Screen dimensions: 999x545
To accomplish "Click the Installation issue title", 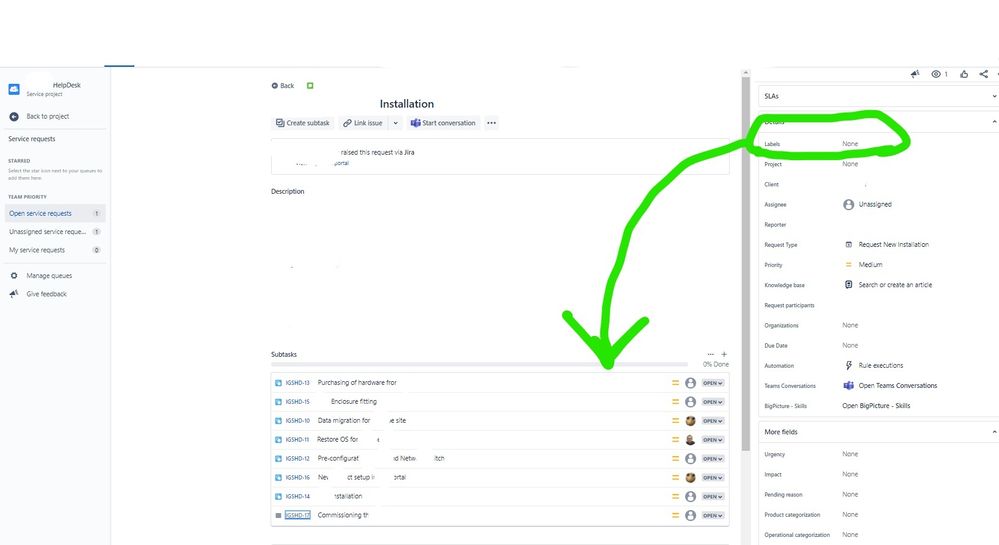I will click(406, 104).
